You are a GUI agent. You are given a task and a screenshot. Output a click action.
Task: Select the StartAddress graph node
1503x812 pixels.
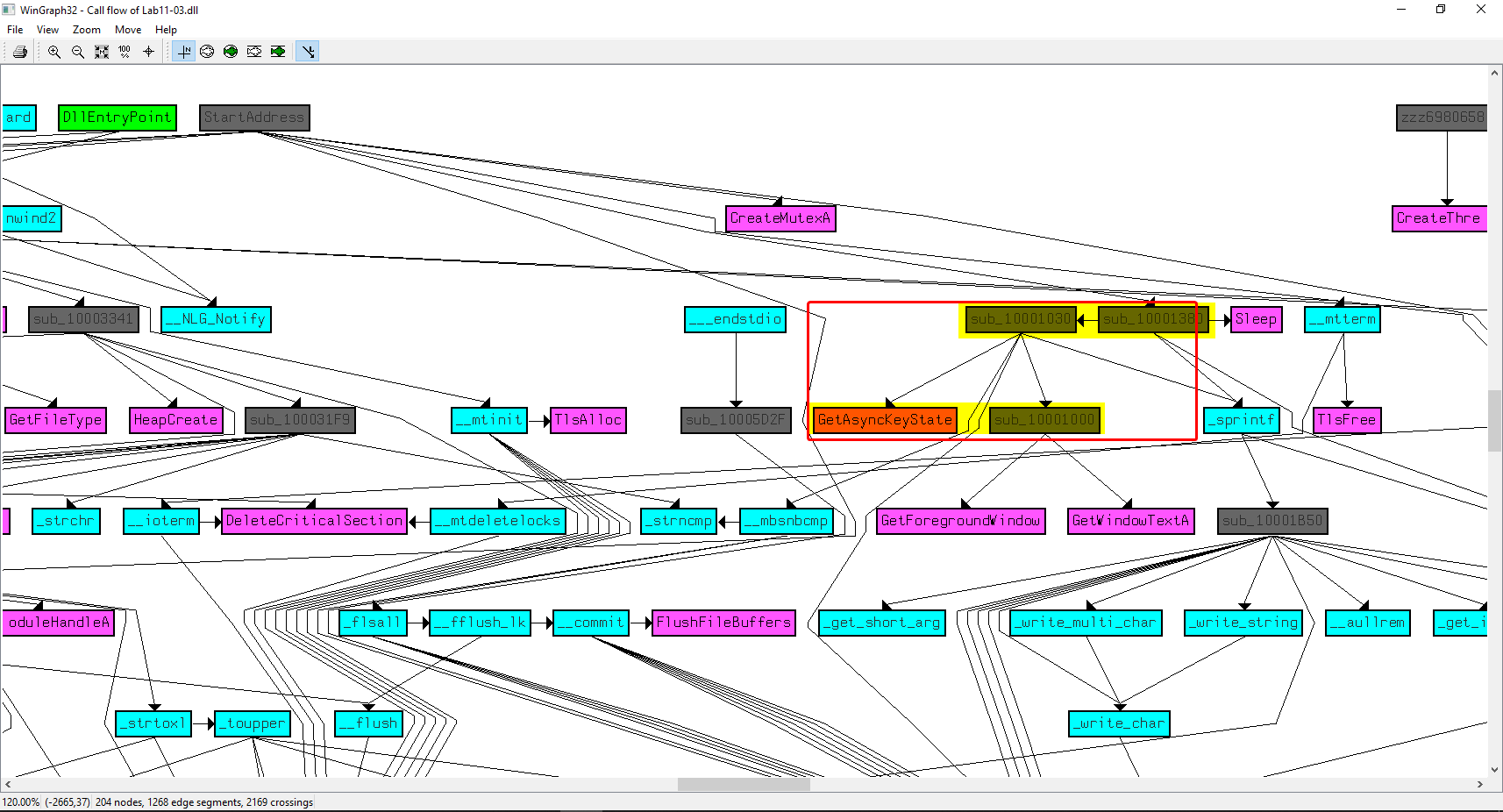254,118
